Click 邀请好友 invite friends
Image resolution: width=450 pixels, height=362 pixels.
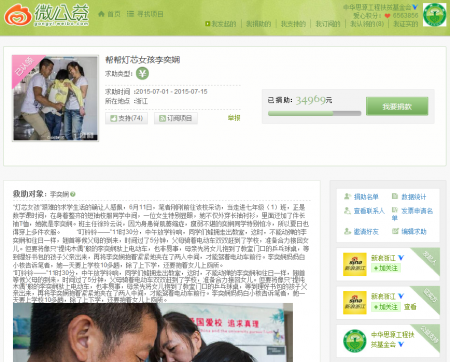[x=362, y=231]
